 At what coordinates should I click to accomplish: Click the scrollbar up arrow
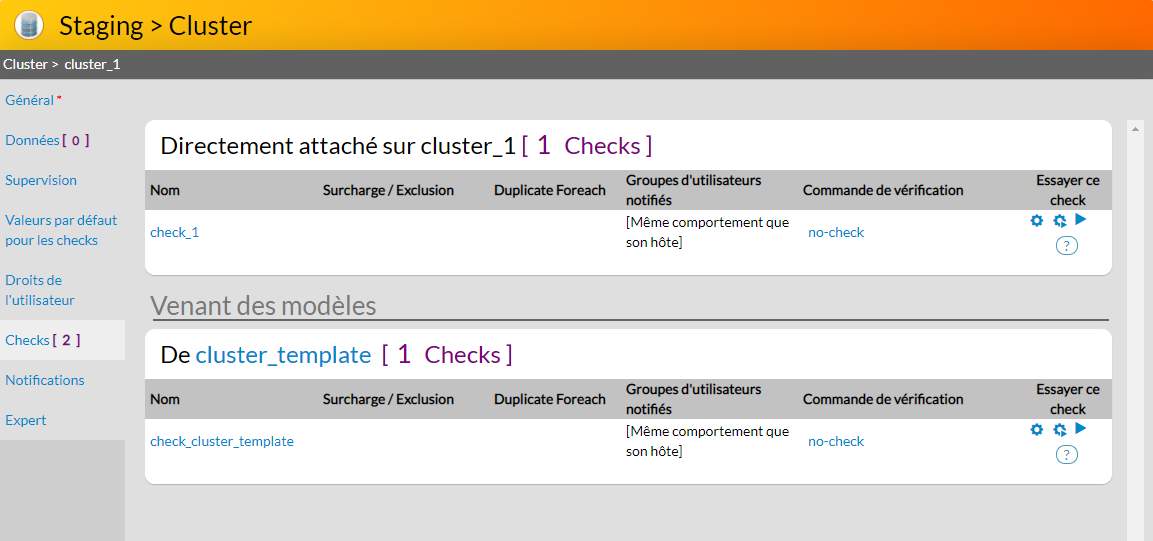tap(1135, 128)
